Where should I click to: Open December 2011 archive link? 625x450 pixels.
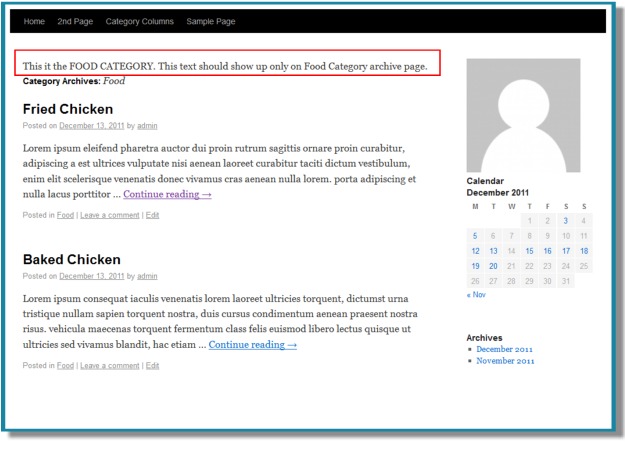pyautogui.click(x=504, y=349)
